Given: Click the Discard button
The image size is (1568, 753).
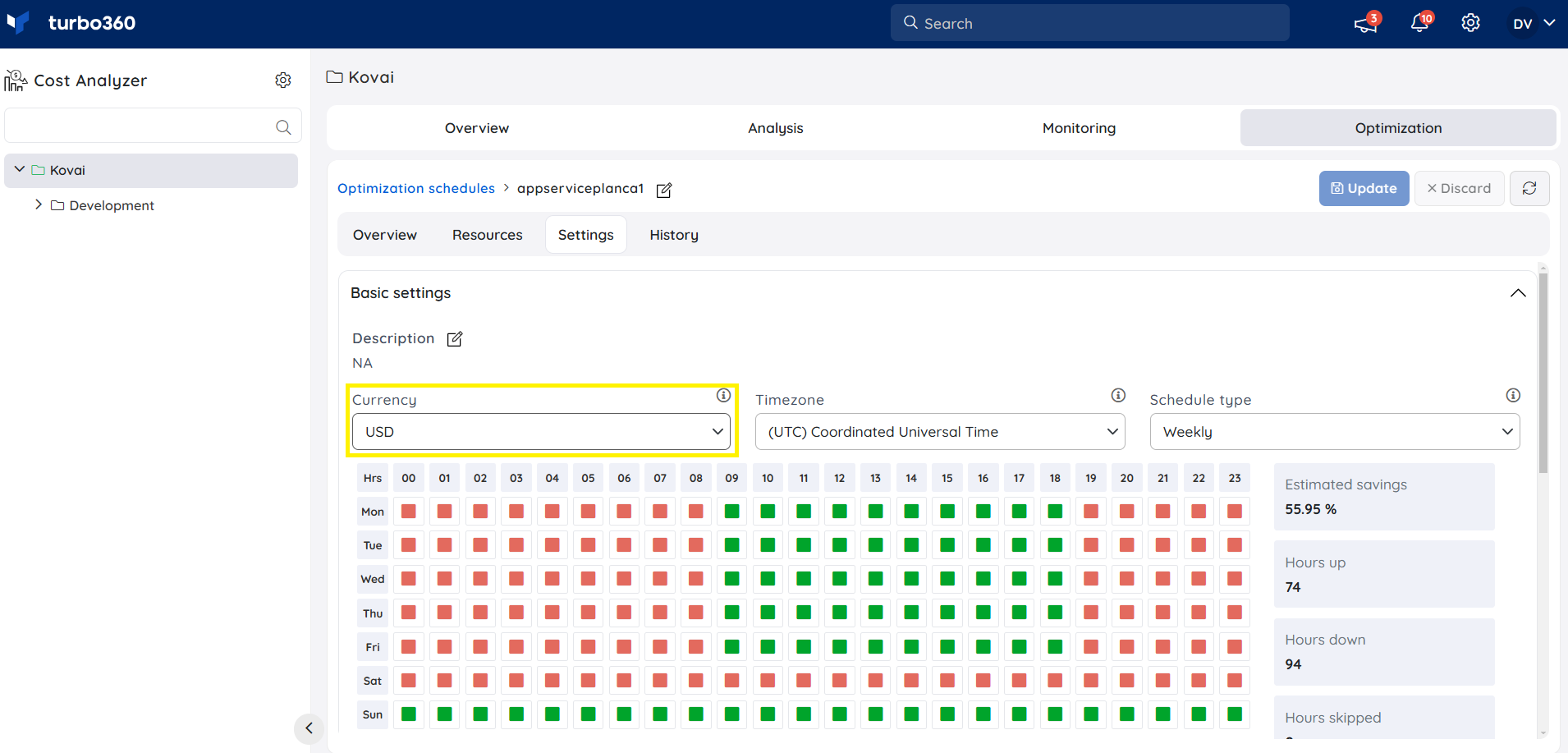Looking at the screenshot, I should pyautogui.click(x=1459, y=188).
